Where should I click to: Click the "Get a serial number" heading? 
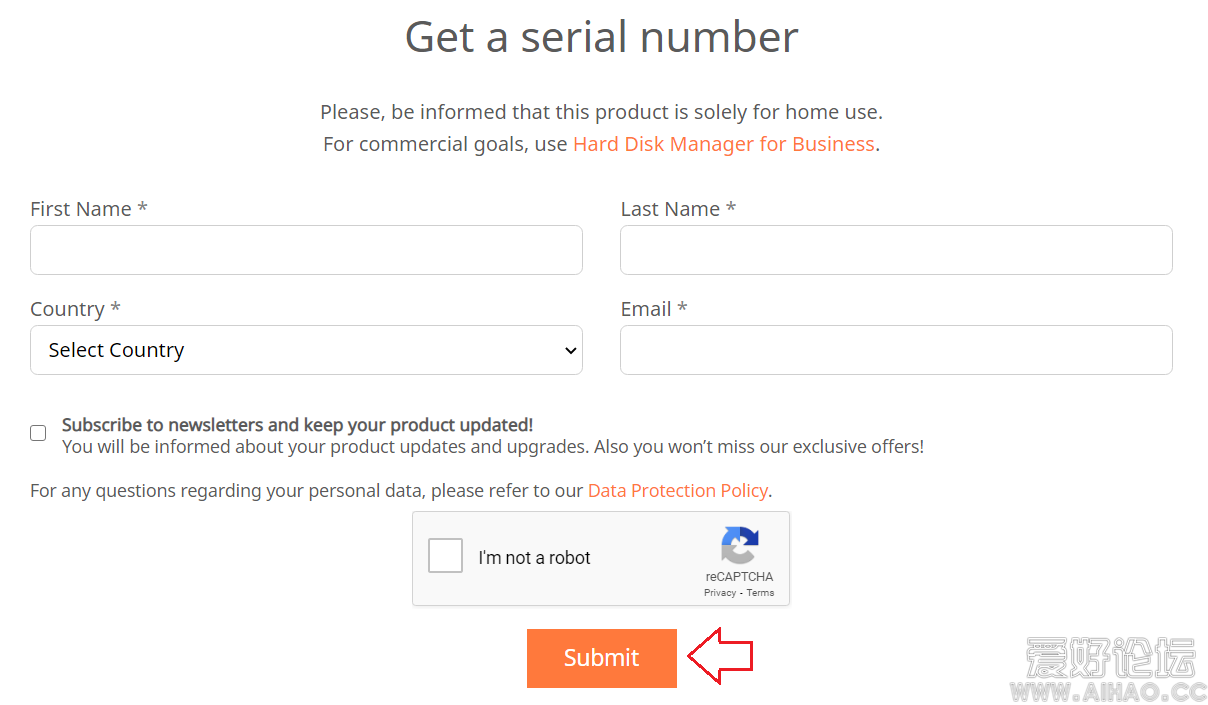click(x=601, y=38)
